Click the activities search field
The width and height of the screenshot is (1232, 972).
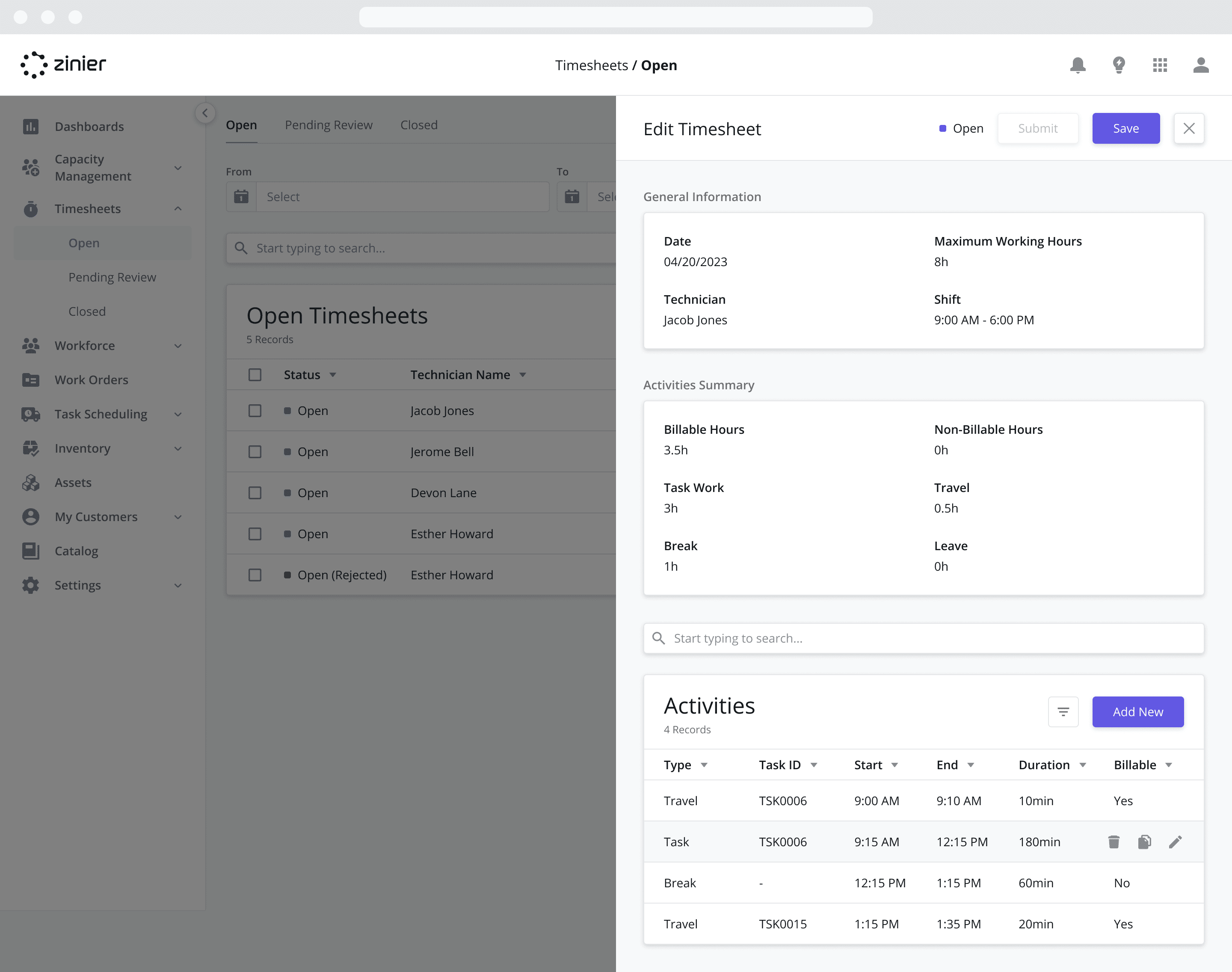pos(924,638)
